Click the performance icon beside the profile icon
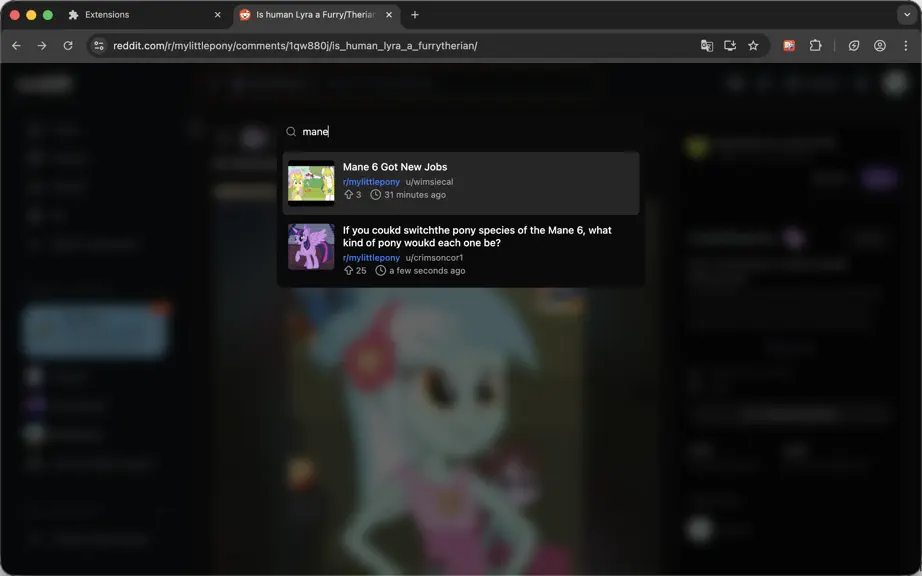This screenshot has height=576, width=922. pyautogui.click(x=854, y=45)
